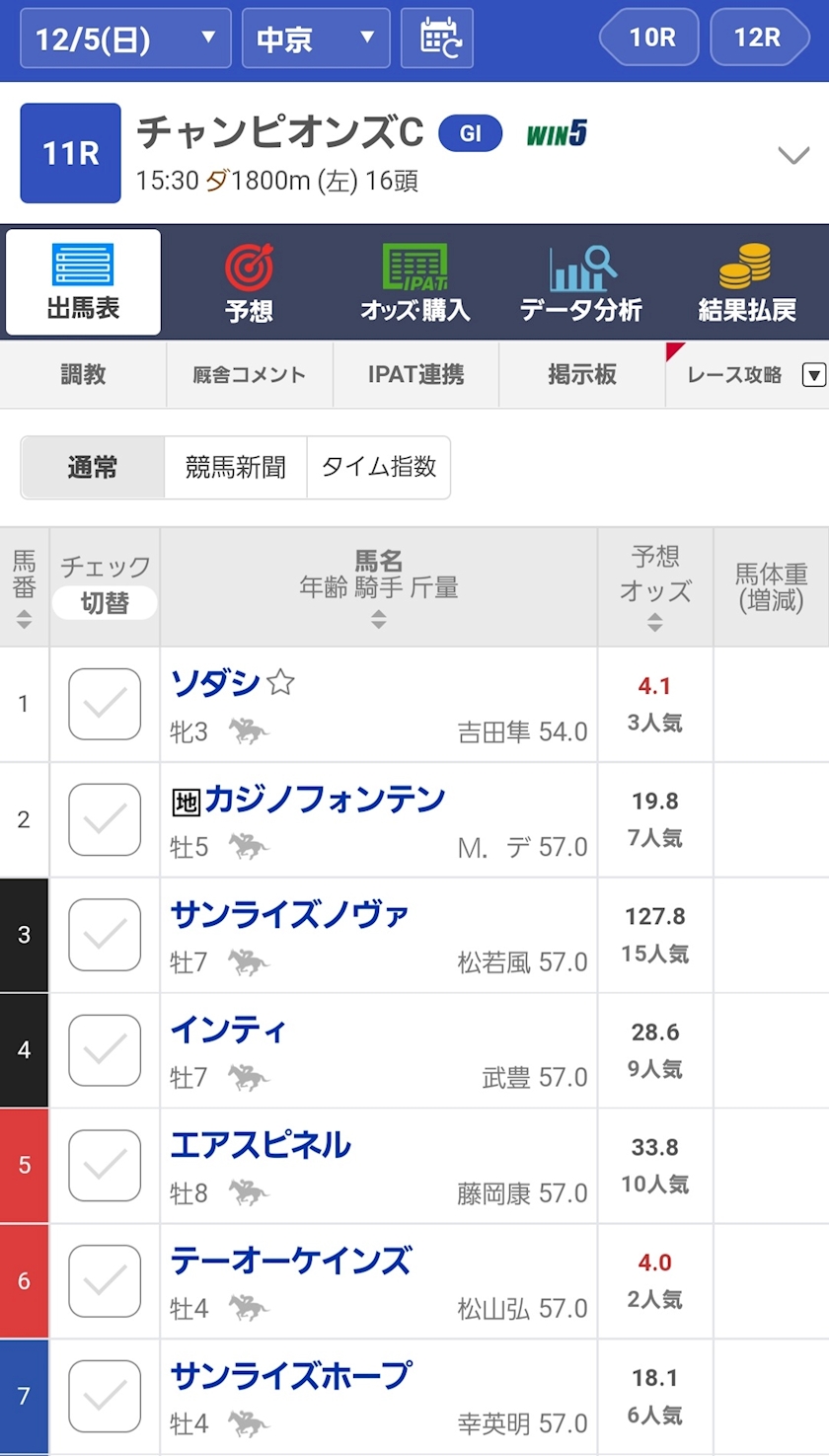Viewport: 829px width, 1456px height.
Task: Check the box for ソダシ
Action: (105, 704)
